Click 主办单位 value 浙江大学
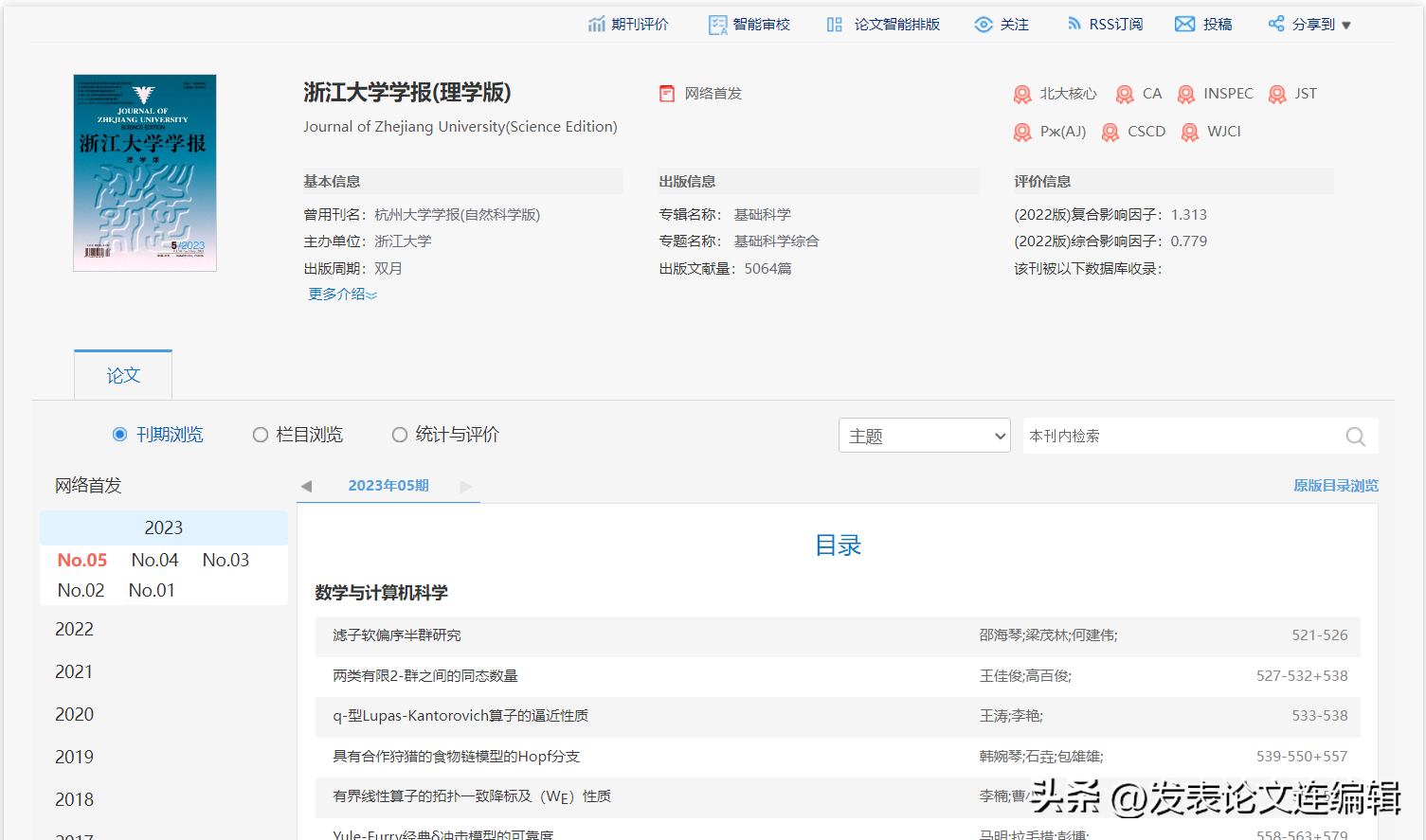 pyautogui.click(x=403, y=241)
